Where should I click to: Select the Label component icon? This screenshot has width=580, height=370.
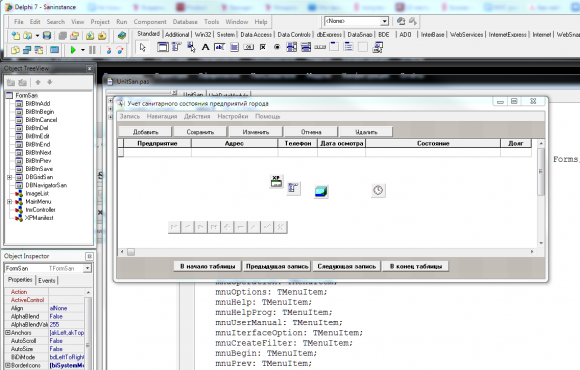205,47
